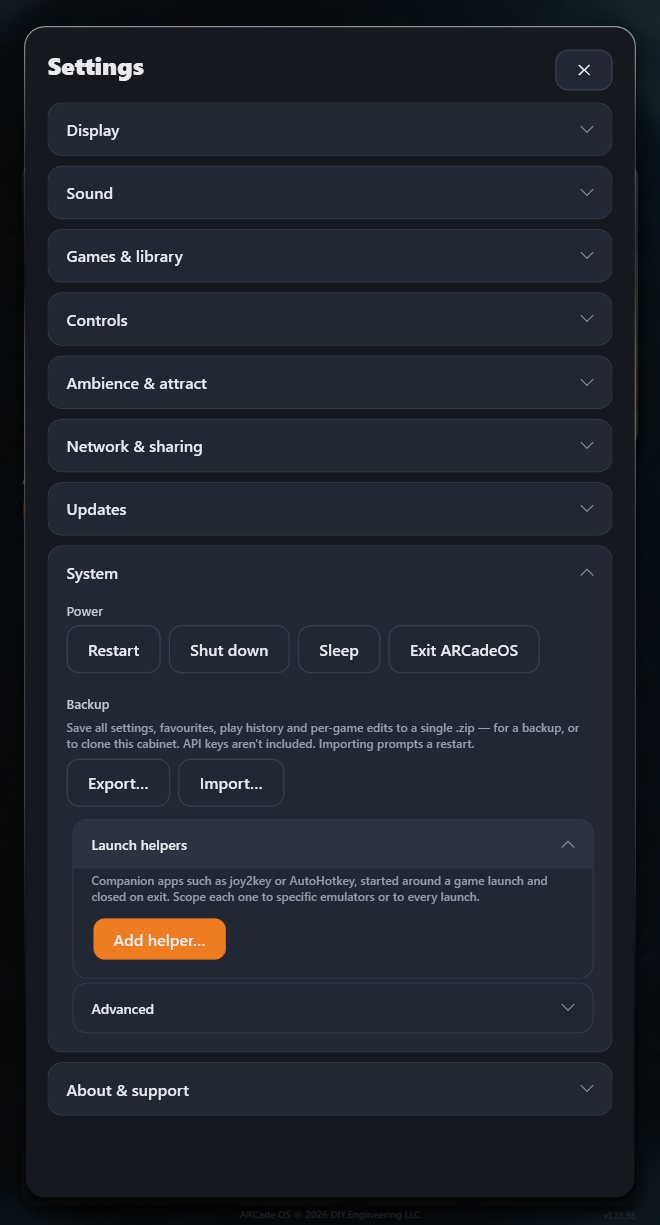Image resolution: width=660 pixels, height=1225 pixels.
Task: Open the Ambience & attract chevron
Action: tap(587, 382)
